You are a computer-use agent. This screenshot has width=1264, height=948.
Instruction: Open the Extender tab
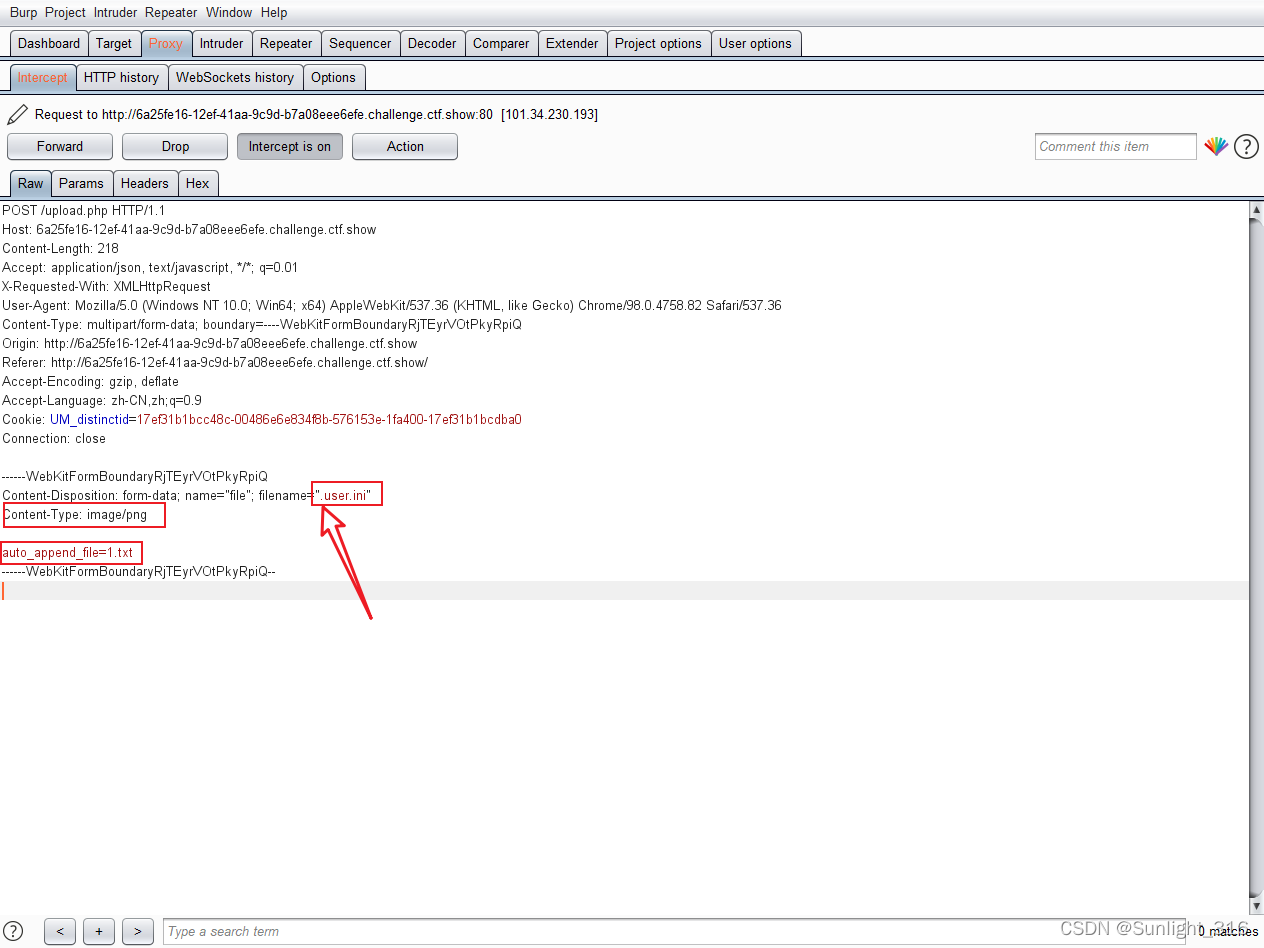(572, 43)
